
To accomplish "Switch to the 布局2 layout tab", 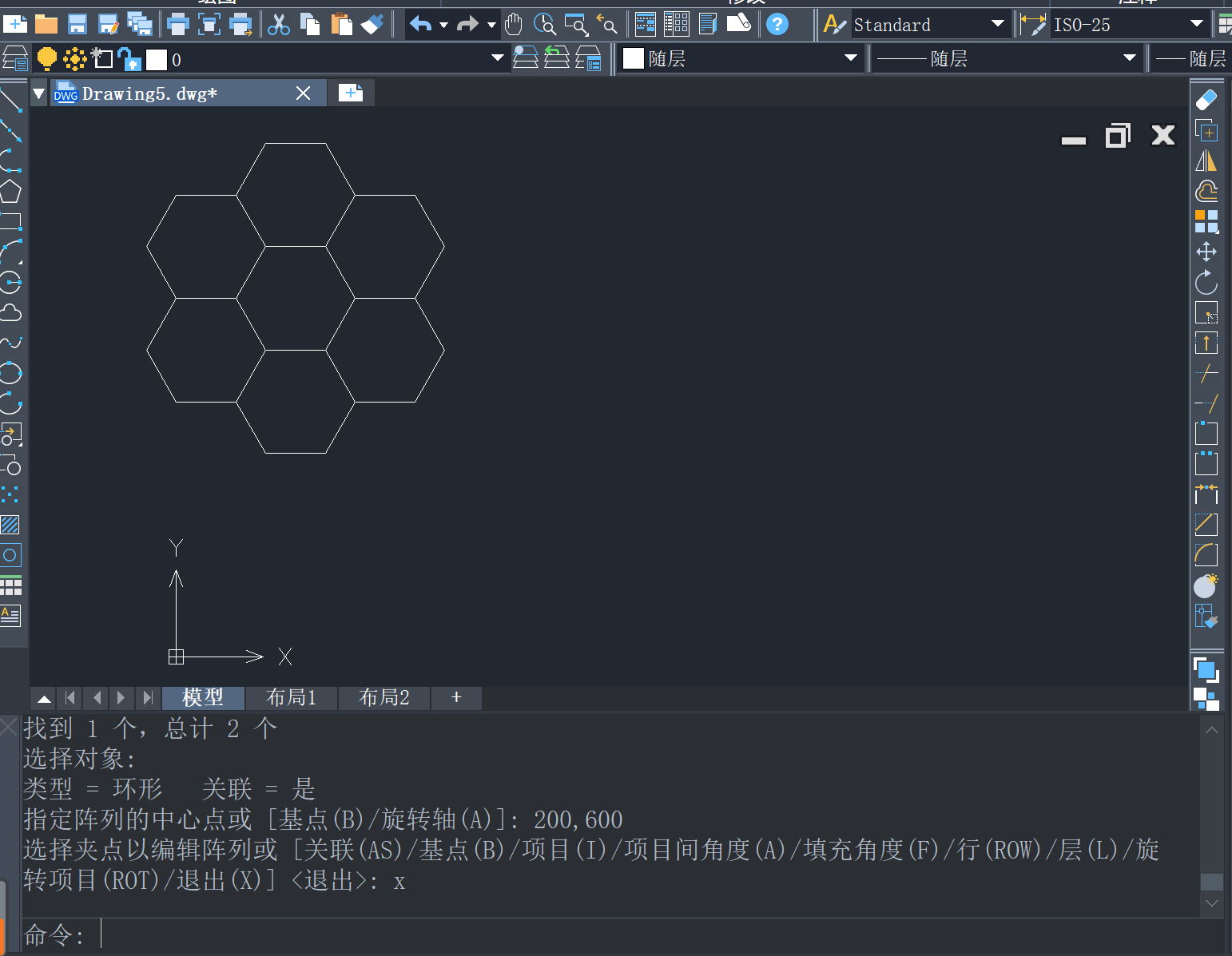I will tap(384, 698).
